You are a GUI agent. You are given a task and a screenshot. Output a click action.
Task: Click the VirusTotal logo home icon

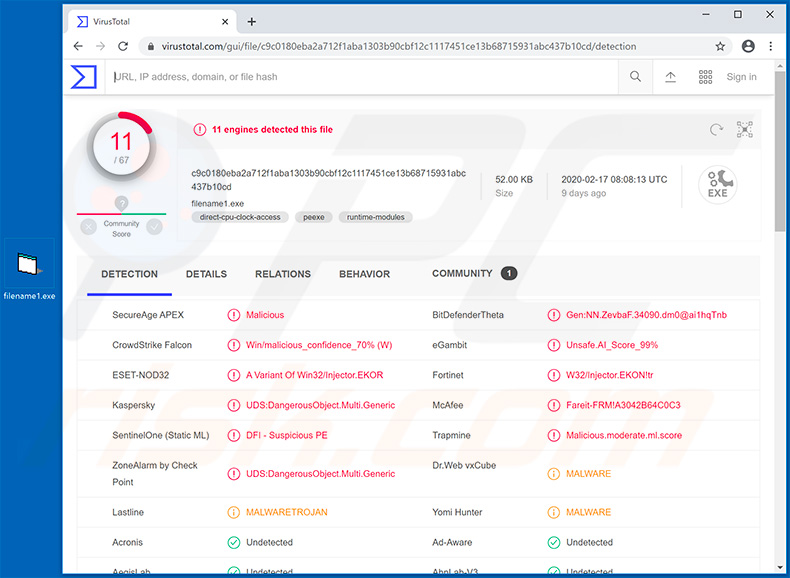point(84,77)
